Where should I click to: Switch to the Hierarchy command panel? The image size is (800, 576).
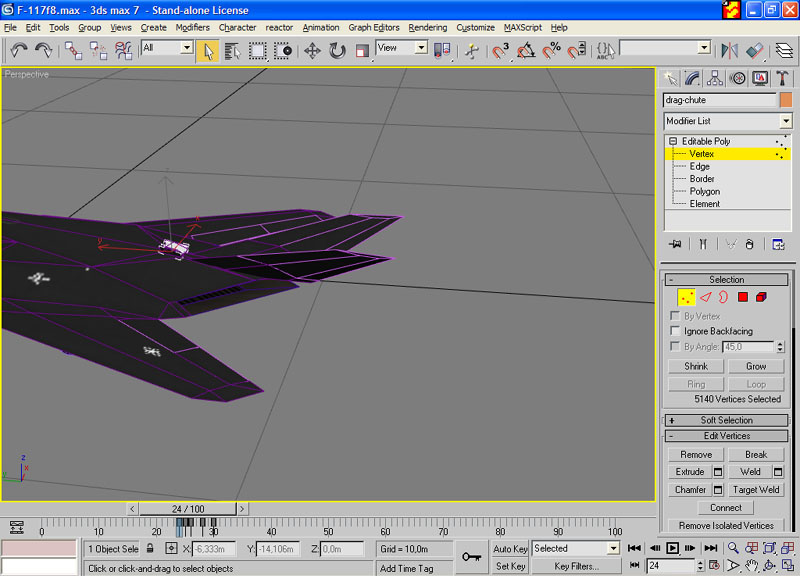pos(714,79)
